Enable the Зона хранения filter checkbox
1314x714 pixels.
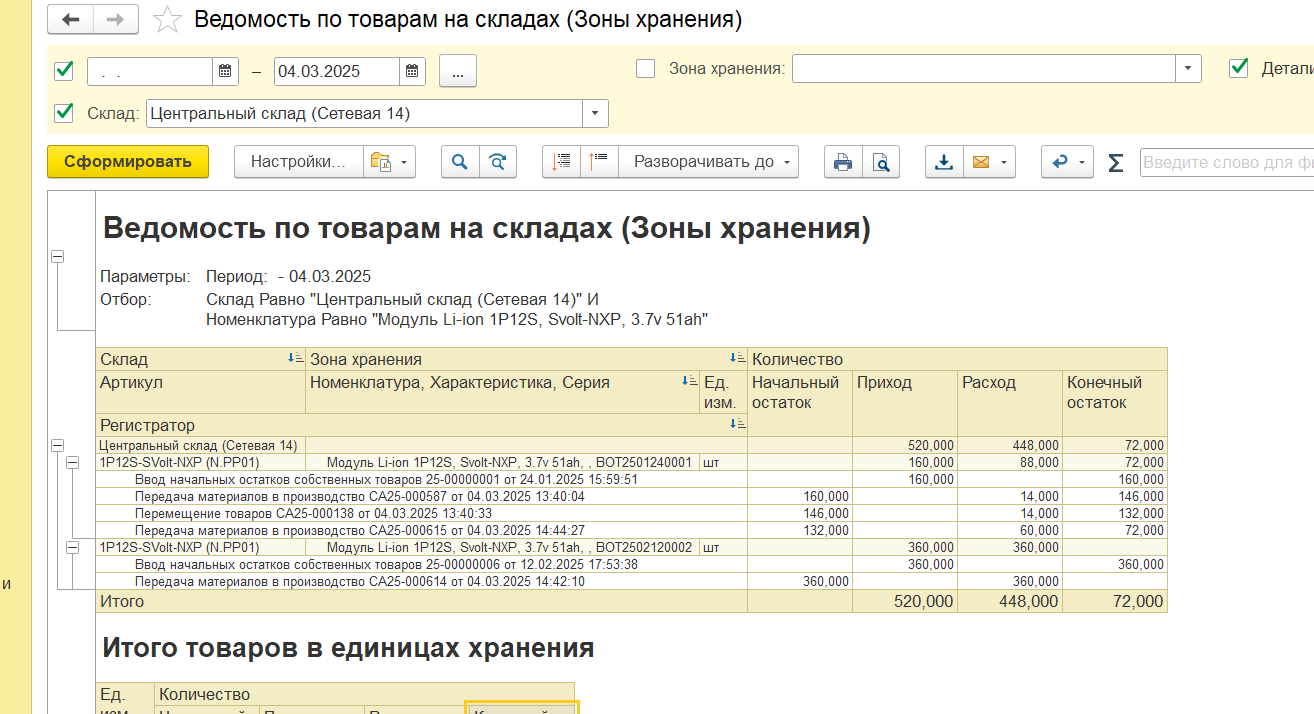click(646, 68)
